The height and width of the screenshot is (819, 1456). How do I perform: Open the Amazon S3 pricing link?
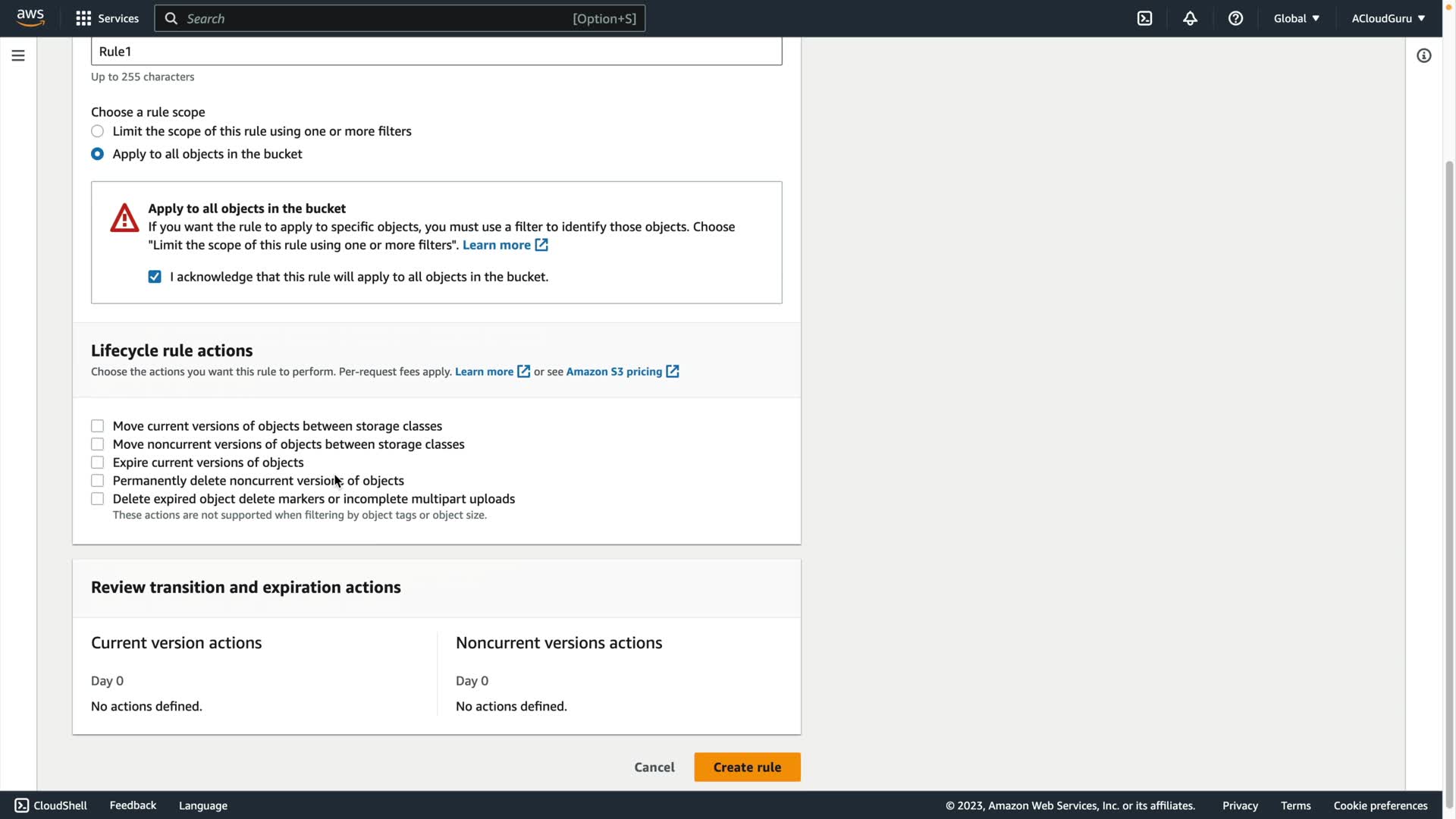[614, 372]
